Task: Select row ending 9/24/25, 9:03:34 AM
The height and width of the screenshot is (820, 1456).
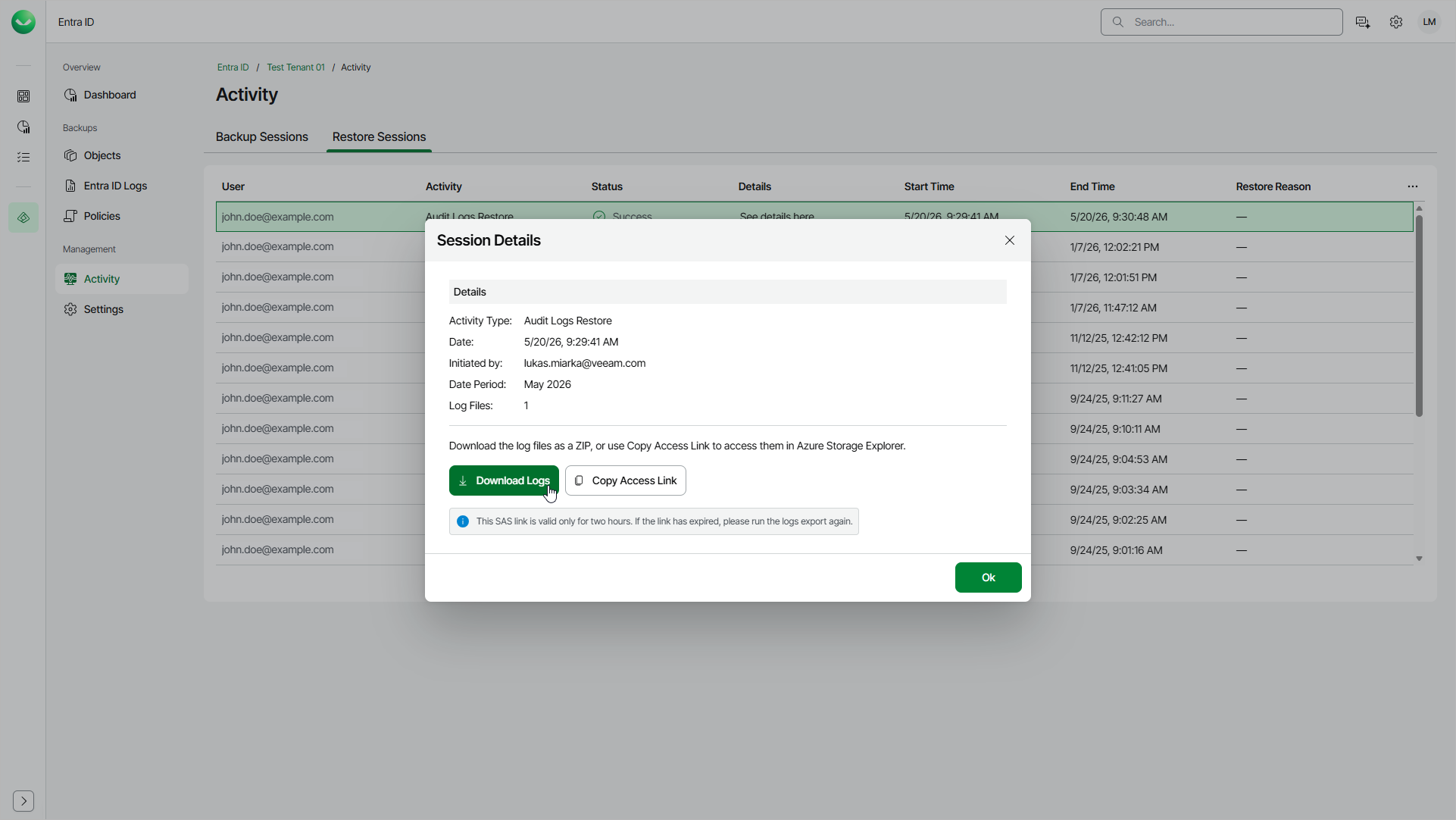Action: (814, 490)
